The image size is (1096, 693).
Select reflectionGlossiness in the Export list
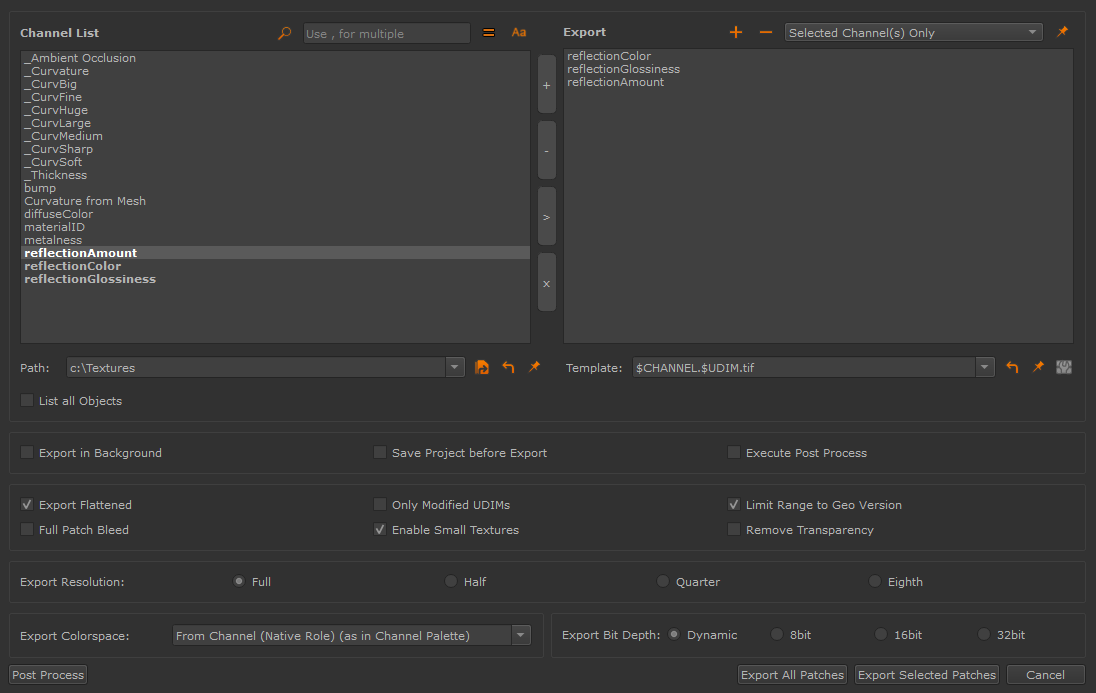tap(623, 69)
